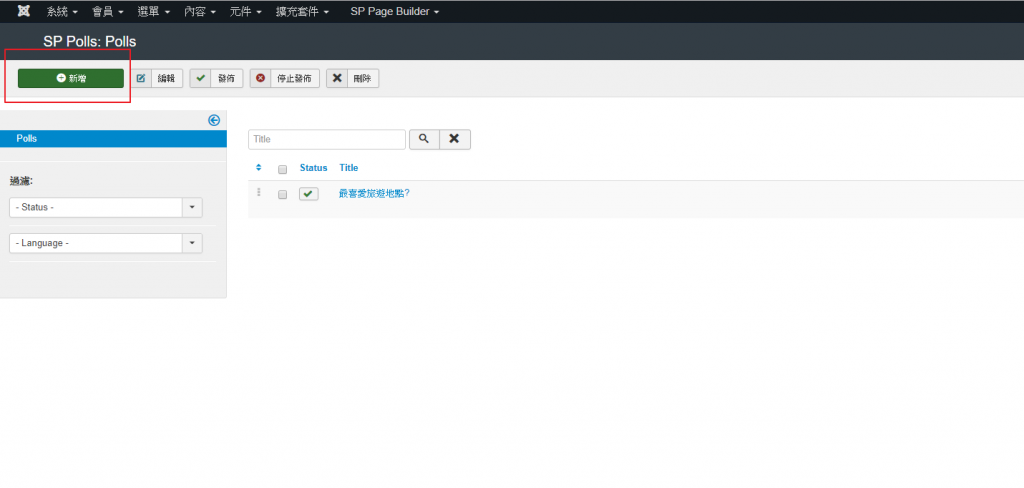
Task: Check the select-all checkbox in header
Action: (x=283, y=169)
